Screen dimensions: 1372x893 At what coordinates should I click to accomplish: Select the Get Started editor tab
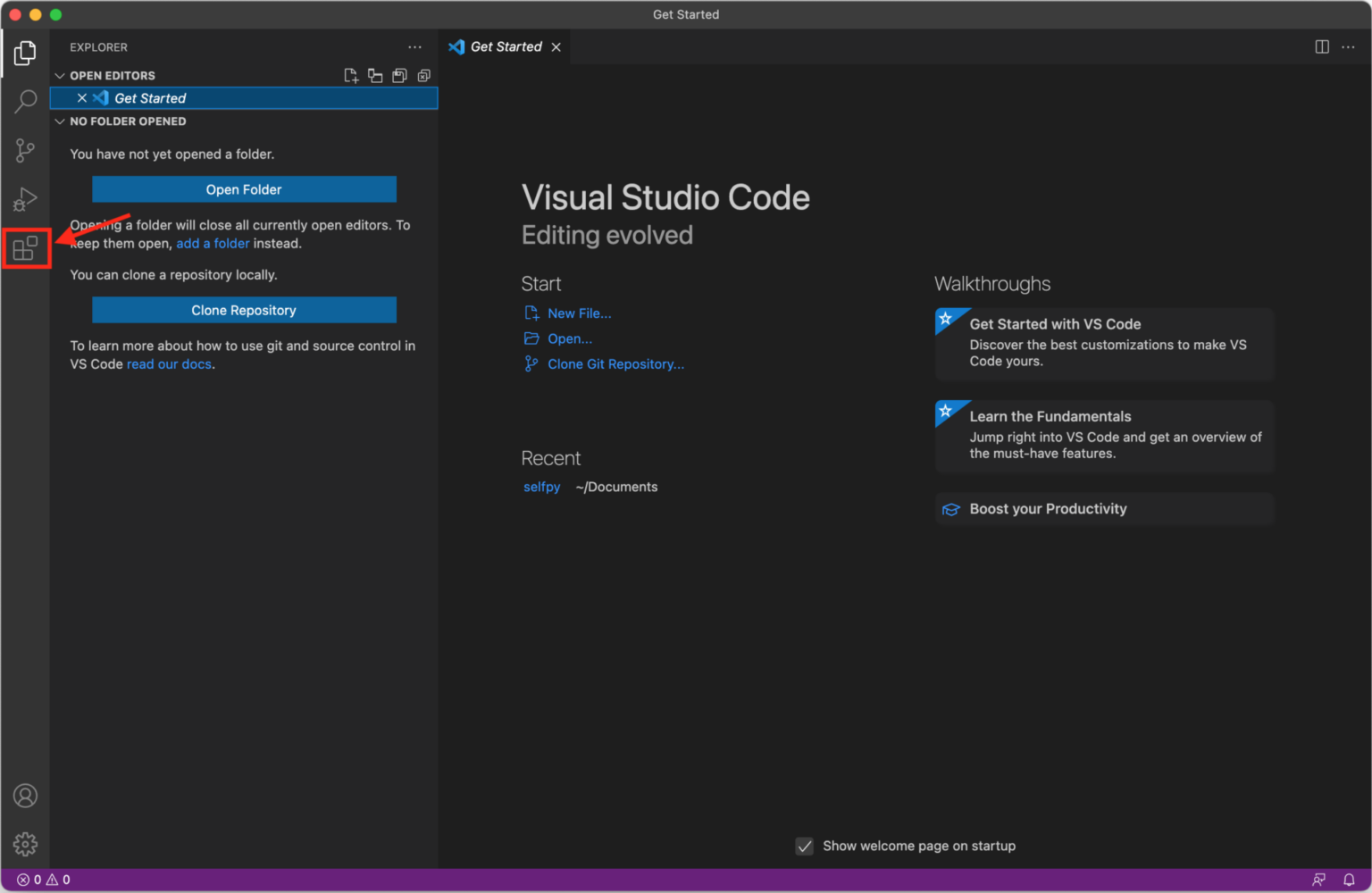(x=506, y=46)
